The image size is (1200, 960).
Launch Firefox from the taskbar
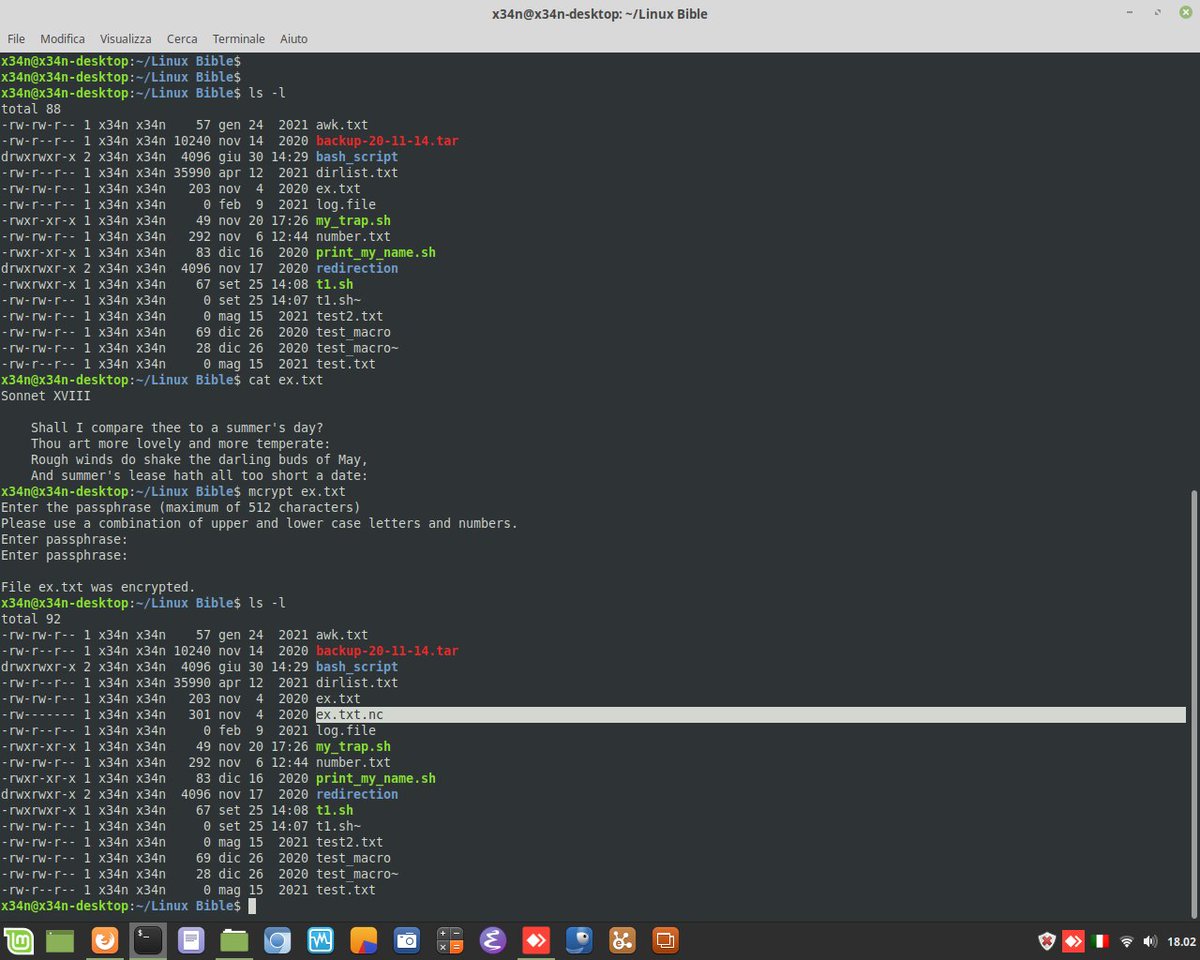[x=105, y=940]
